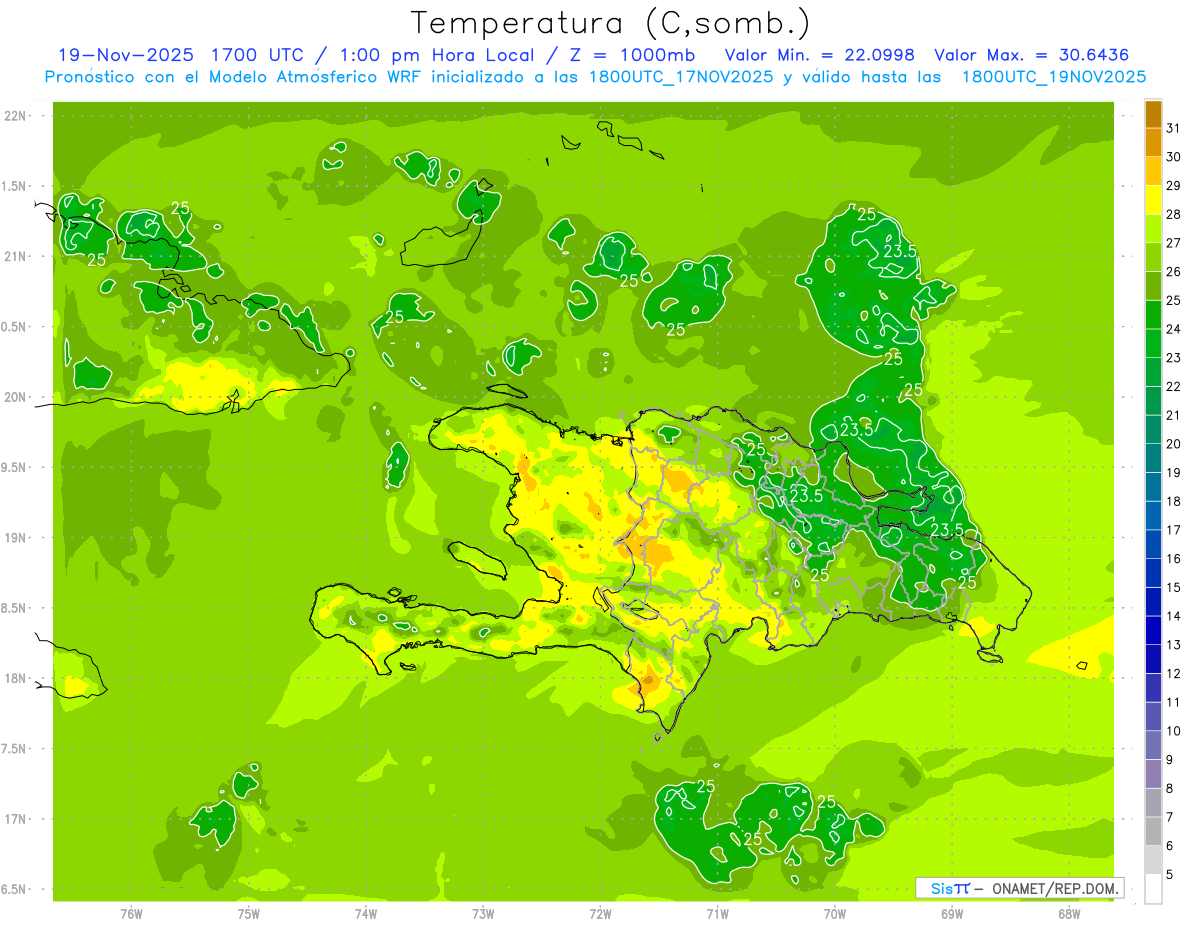The width and height of the screenshot is (1200, 927).
Task: Click the "6.5N" latitude axis label
Action: pyautogui.click(x=15, y=889)
